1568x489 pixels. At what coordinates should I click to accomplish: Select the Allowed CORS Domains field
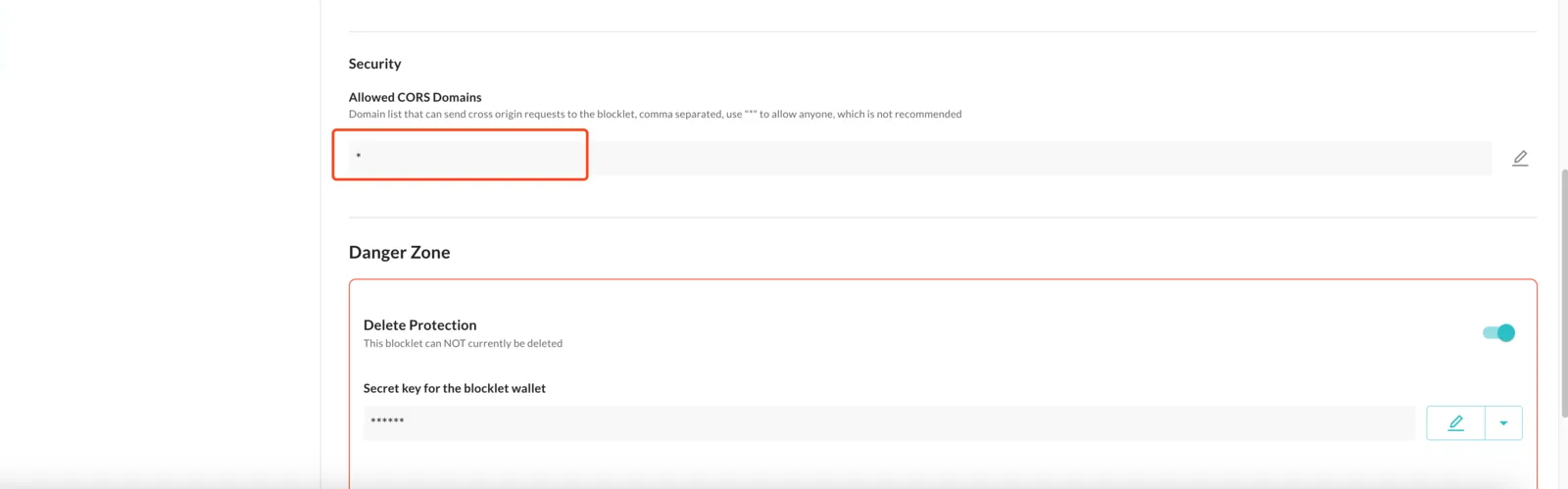920,158
